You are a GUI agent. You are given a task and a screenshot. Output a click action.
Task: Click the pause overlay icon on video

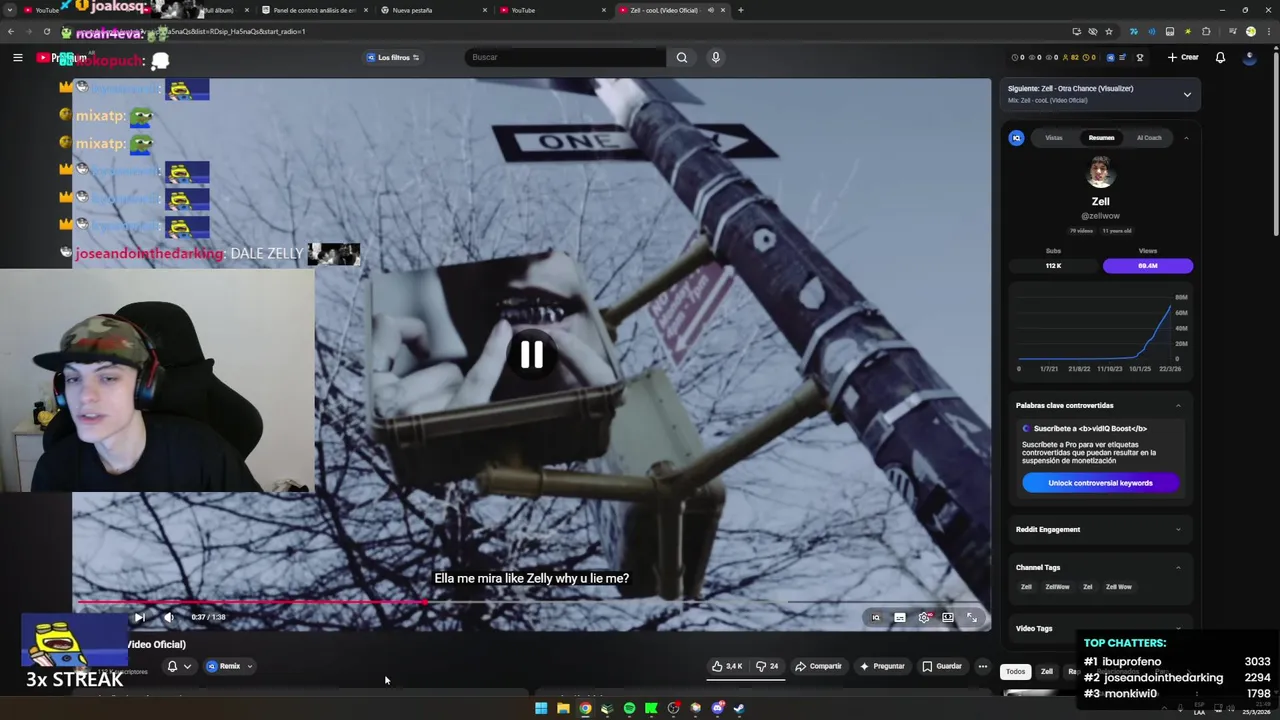pos(531,355)
